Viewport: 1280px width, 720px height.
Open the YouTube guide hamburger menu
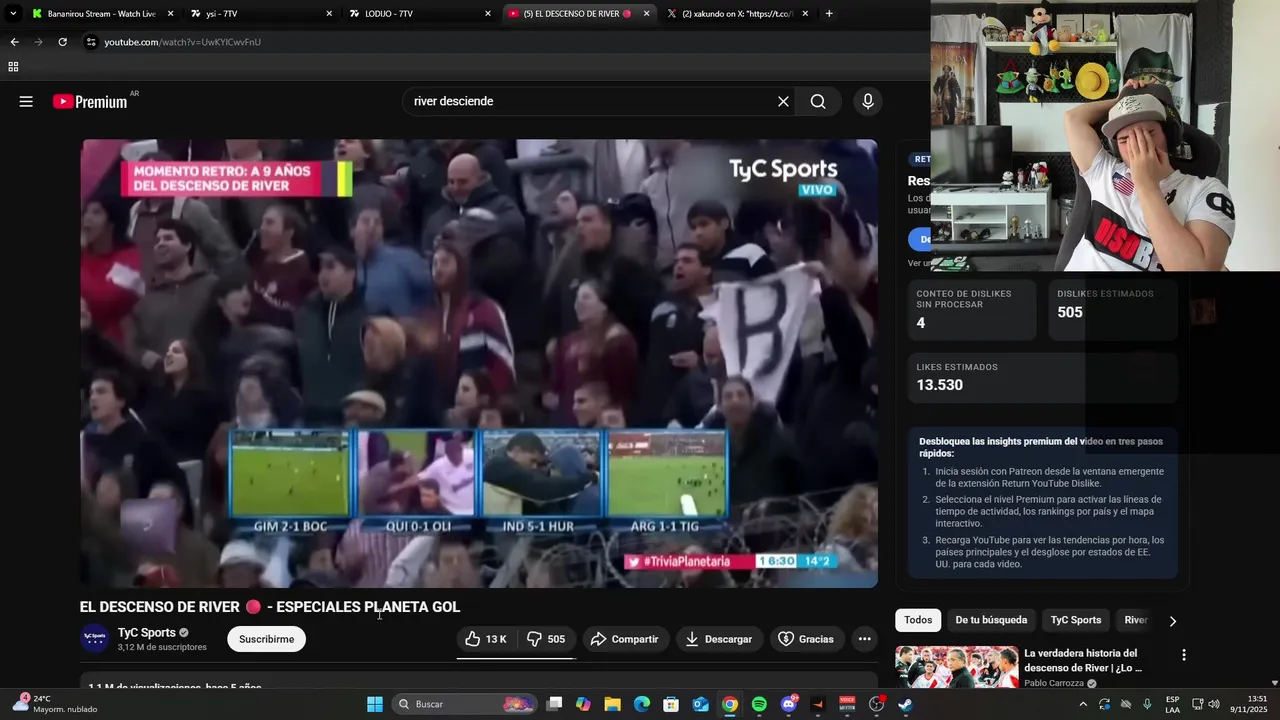point(26,101)
